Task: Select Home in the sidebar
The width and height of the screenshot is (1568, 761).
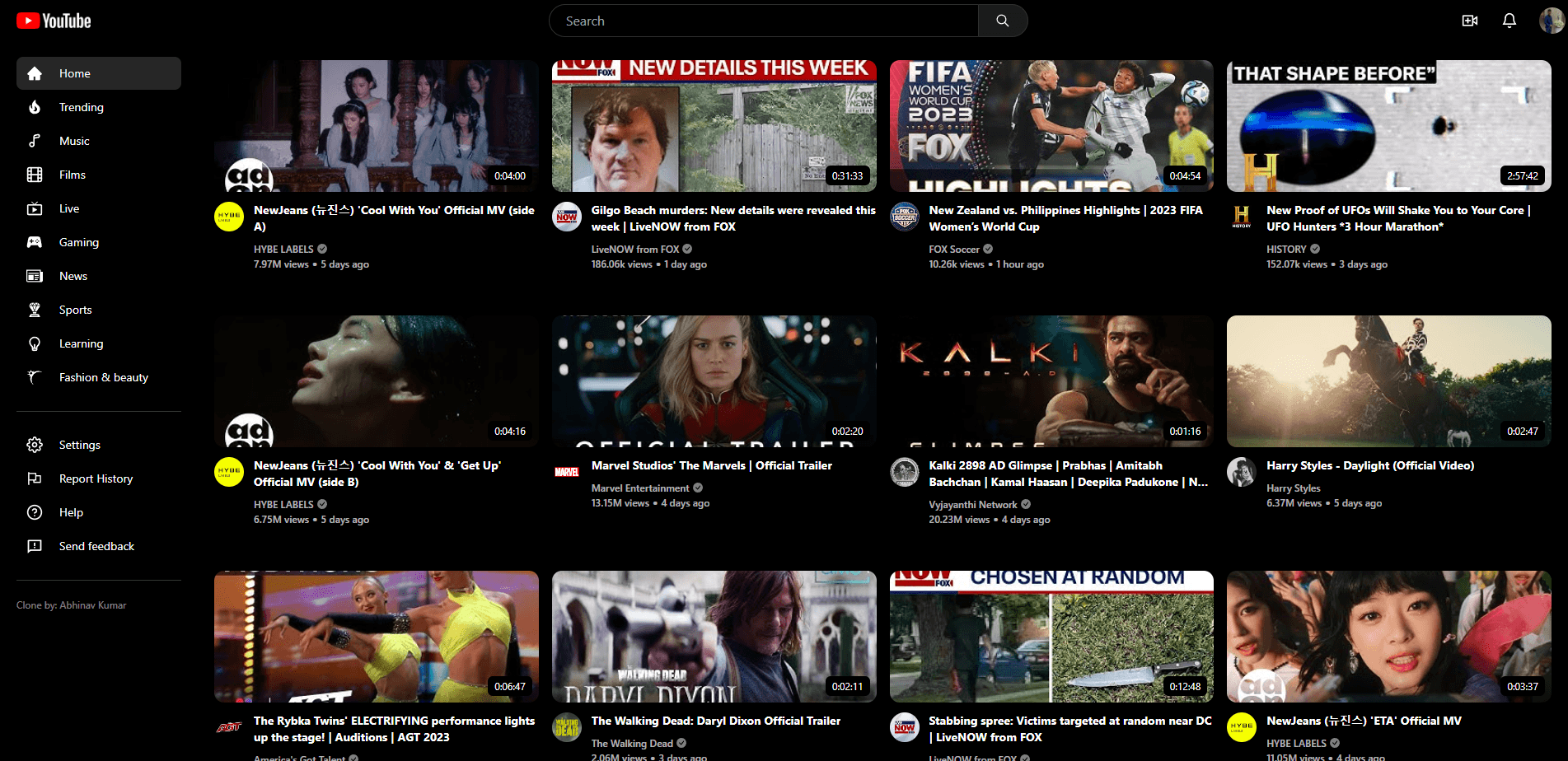Action: pos(99,73)
